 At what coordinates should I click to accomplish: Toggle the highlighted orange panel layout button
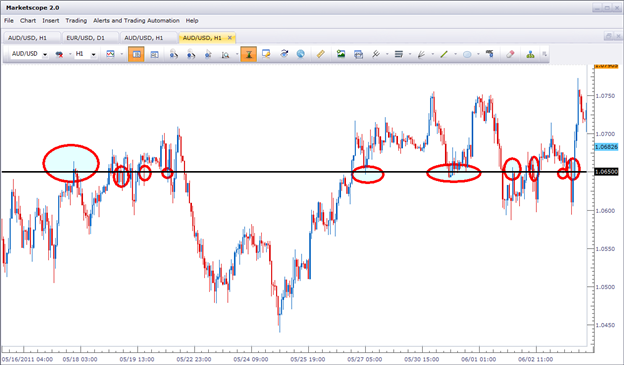pos(136,54)
